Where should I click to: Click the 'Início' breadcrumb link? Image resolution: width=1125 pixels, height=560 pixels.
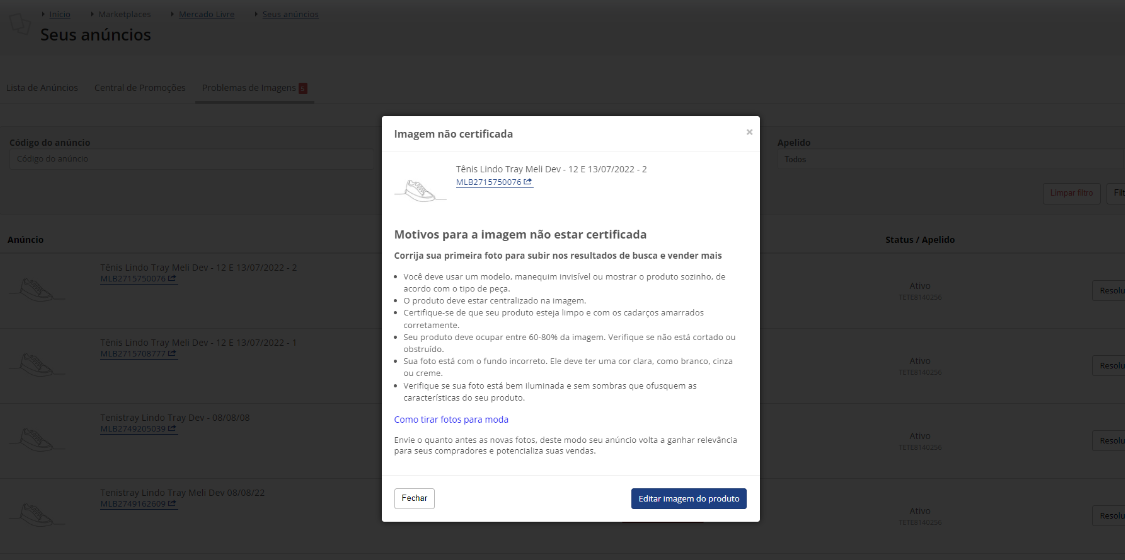[60, 14]
